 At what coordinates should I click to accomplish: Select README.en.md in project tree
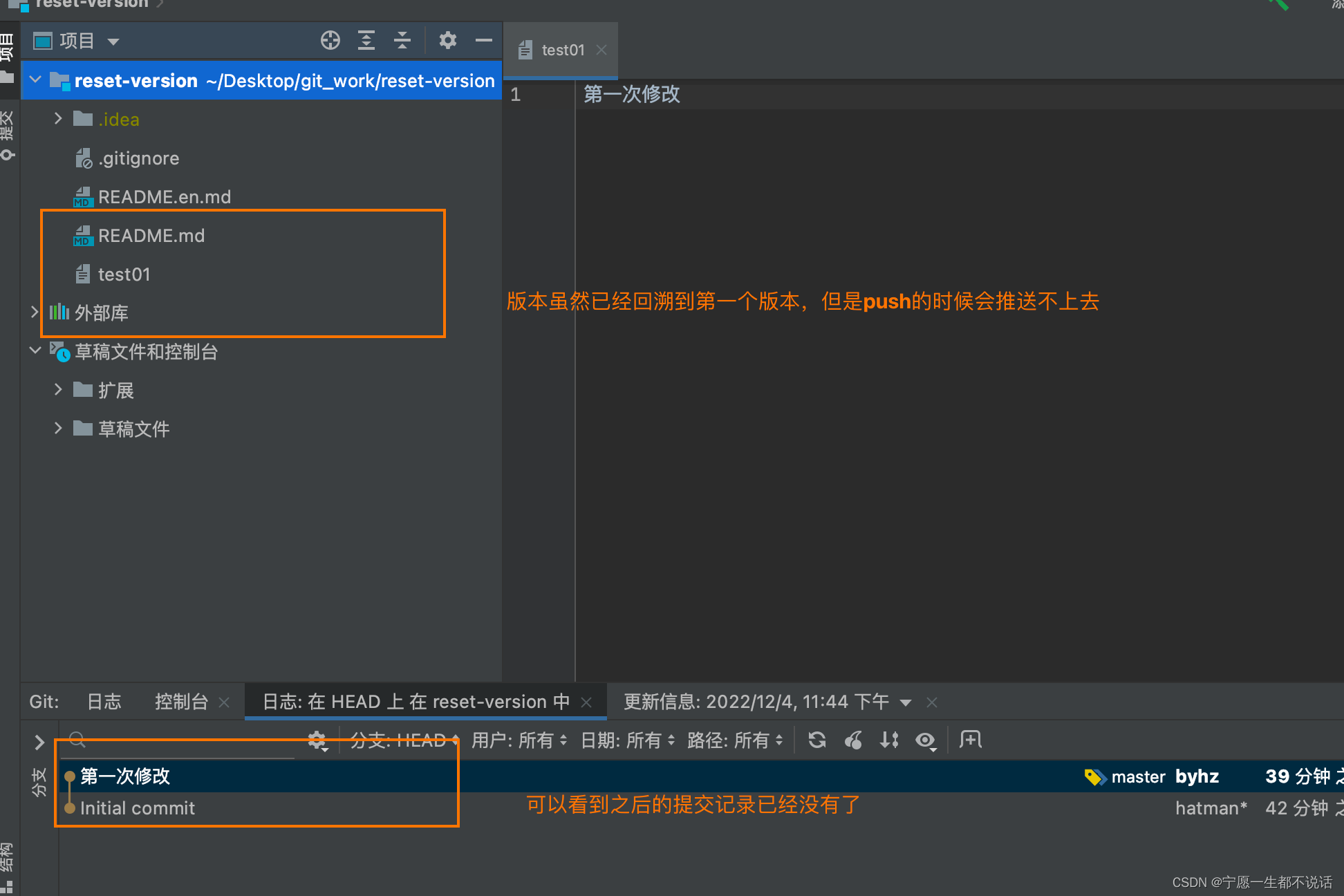point(165,197)
